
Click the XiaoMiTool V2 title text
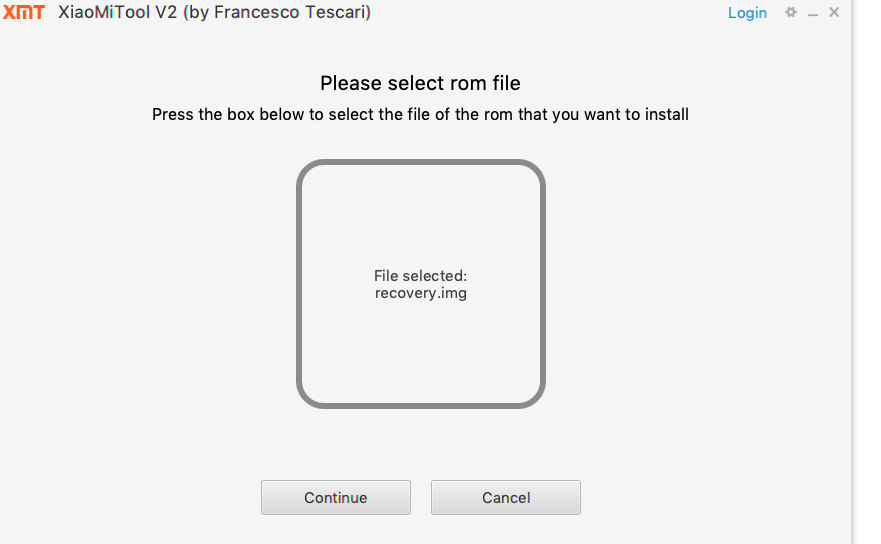pyautogui.click(x=118, y=13)
